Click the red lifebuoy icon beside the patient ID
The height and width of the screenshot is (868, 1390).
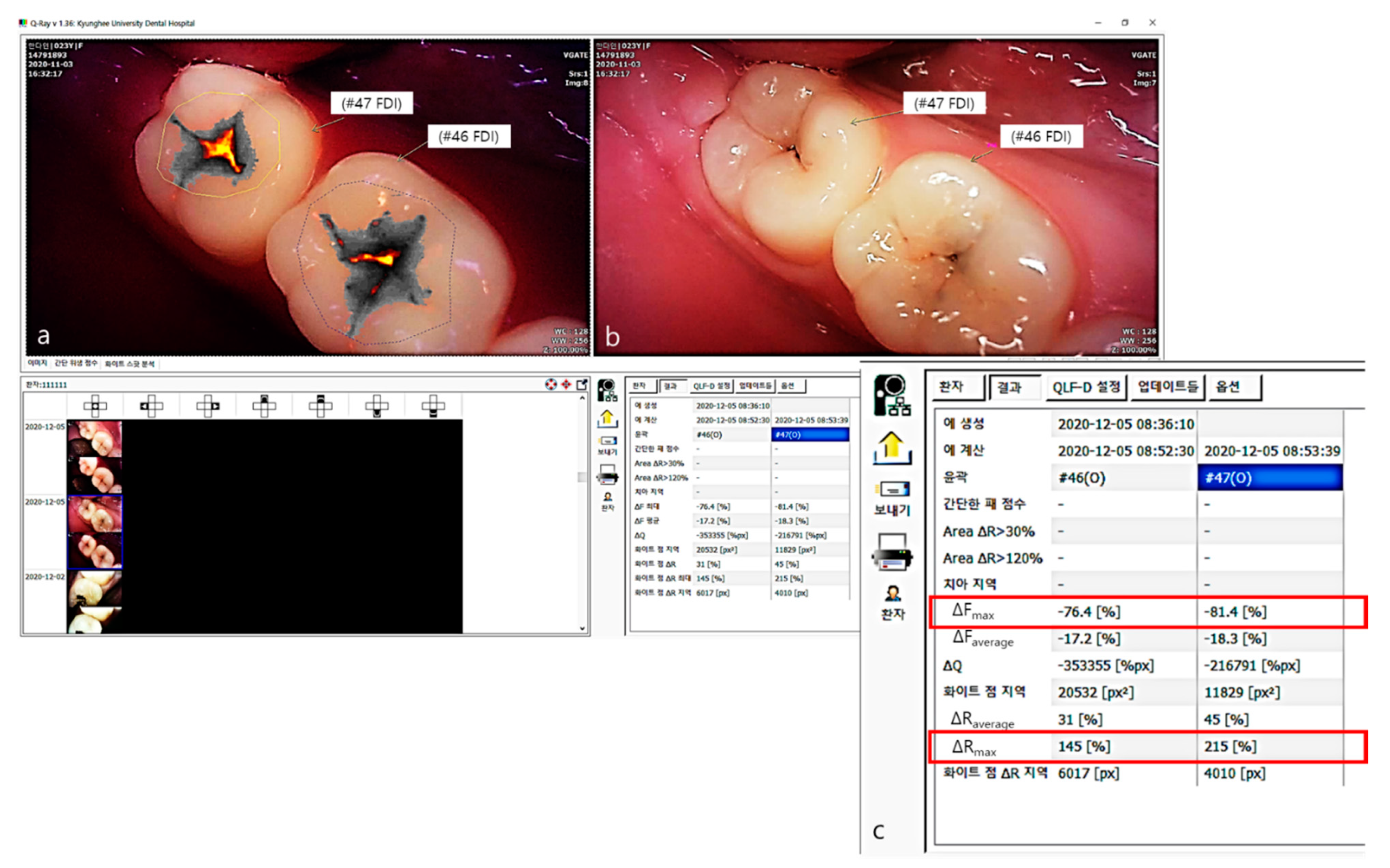pyautogui.click(x=551, y=385)
